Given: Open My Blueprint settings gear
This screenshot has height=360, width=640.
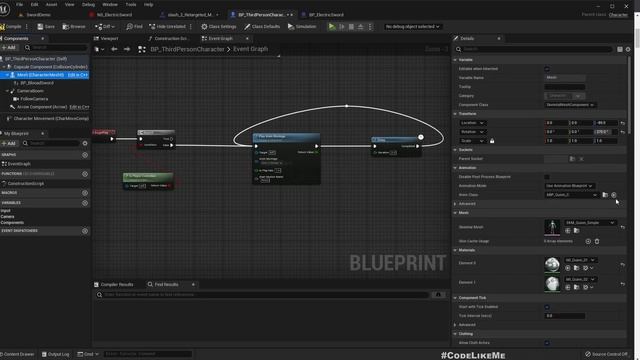Looking at the screenshot, I should (x=85, y=143).
